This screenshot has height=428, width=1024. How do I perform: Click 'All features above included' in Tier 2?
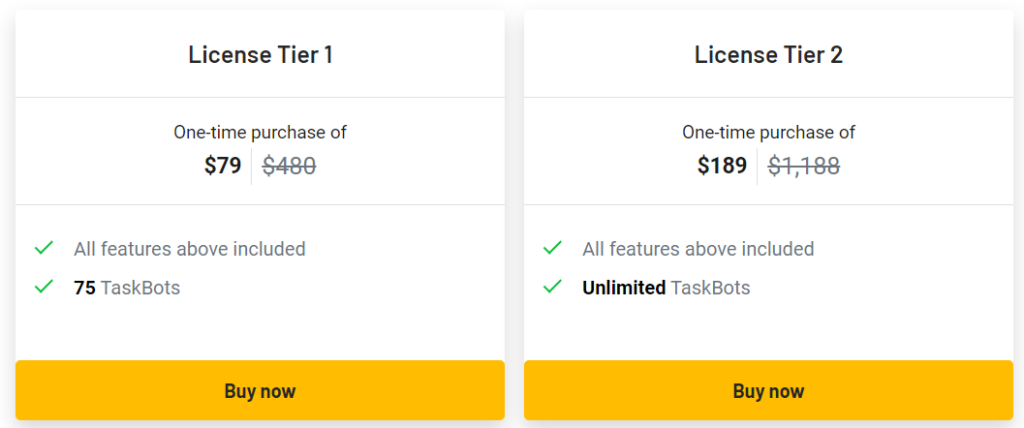[x=698, y=249]
